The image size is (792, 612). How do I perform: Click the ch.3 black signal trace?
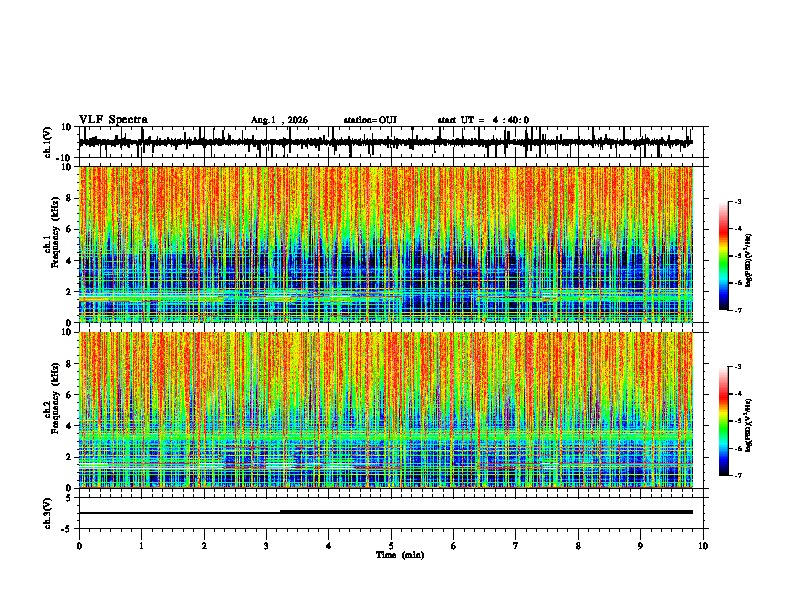(386, 512)
